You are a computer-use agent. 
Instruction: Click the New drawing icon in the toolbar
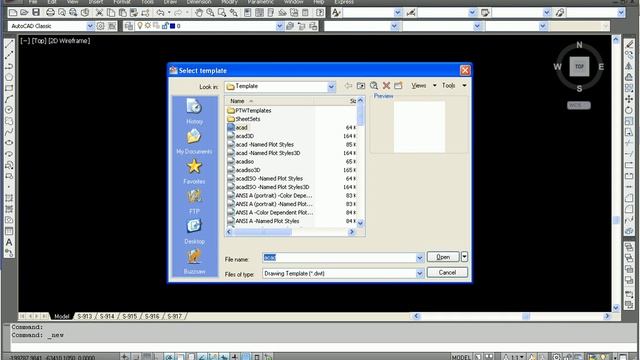[13, 13]
